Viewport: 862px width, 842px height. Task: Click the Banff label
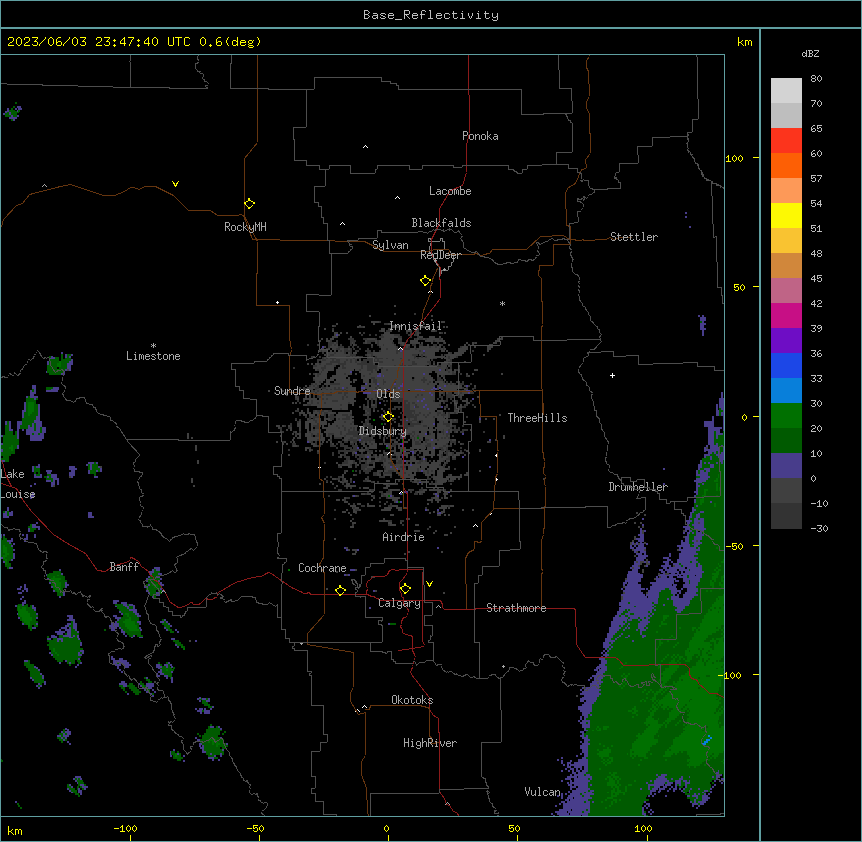tap(124, 567)
